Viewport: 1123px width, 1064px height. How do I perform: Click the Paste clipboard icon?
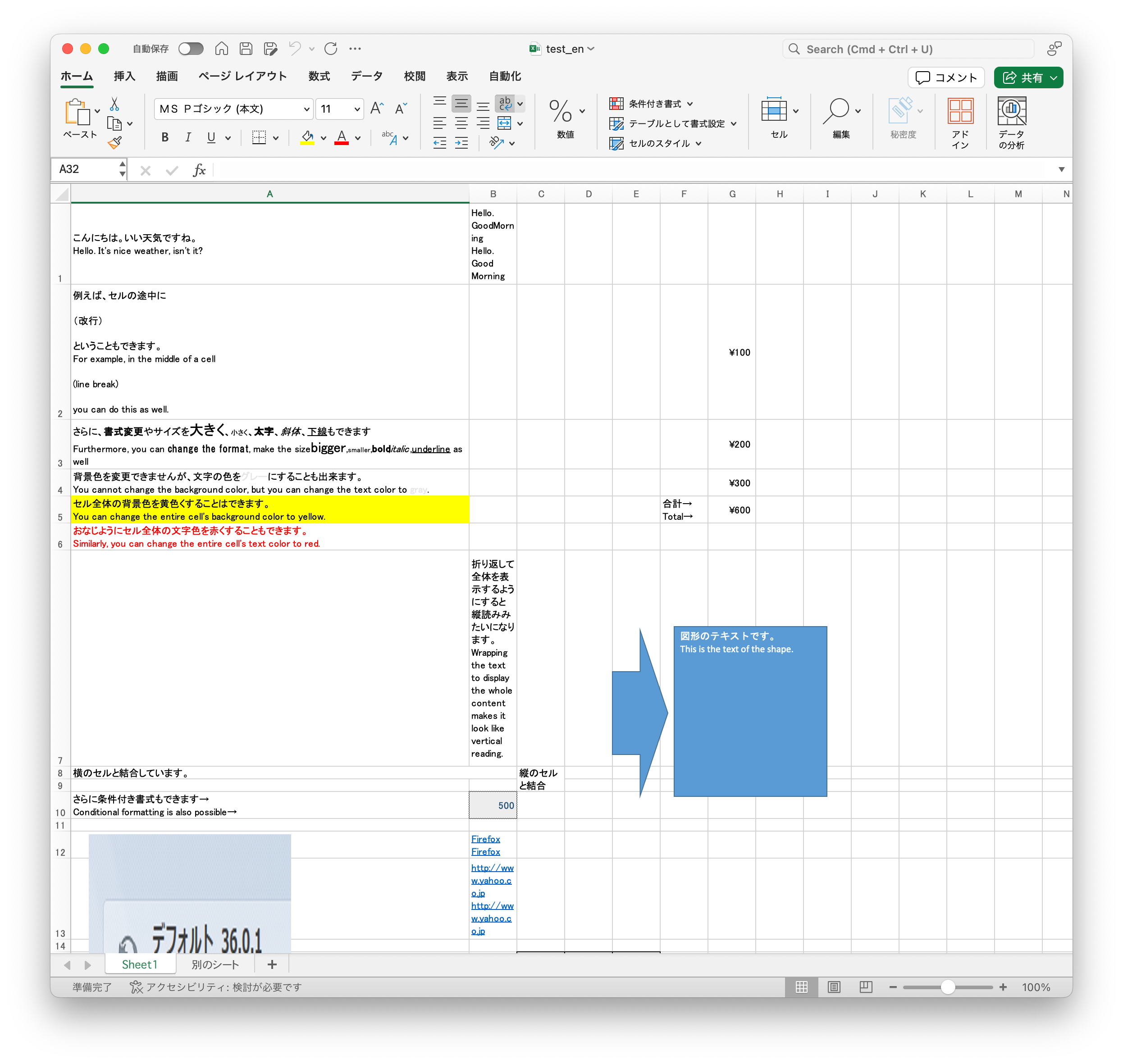point(78,112)
